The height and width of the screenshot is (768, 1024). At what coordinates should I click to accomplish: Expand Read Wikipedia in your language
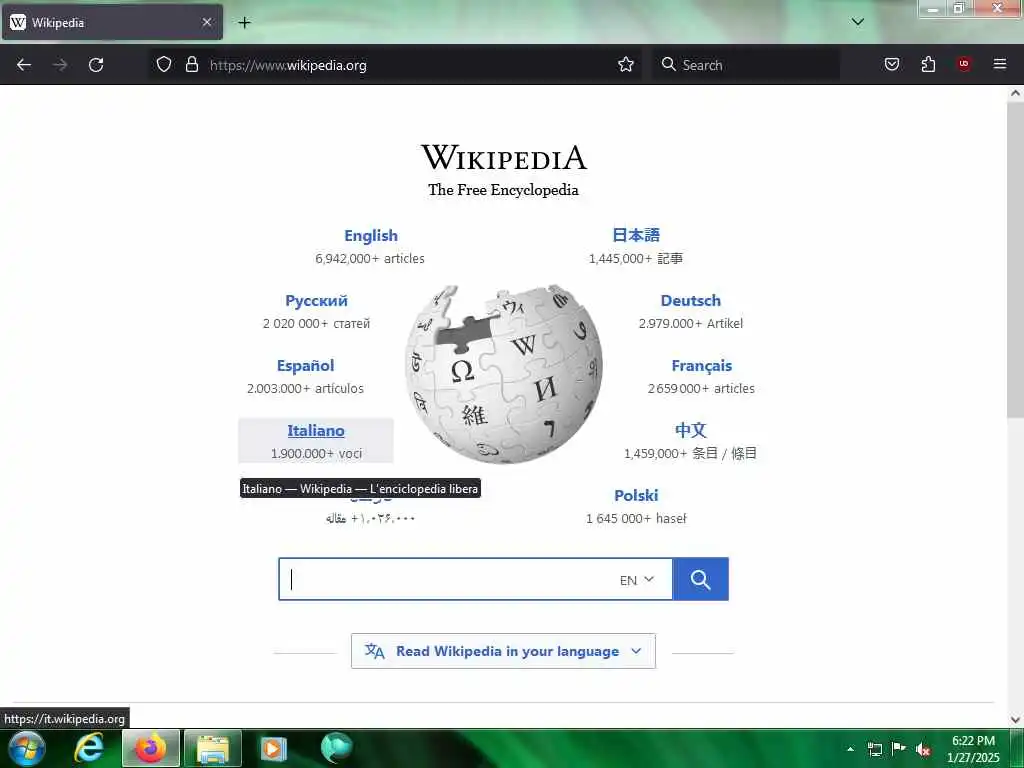click(x=503, y=651)
